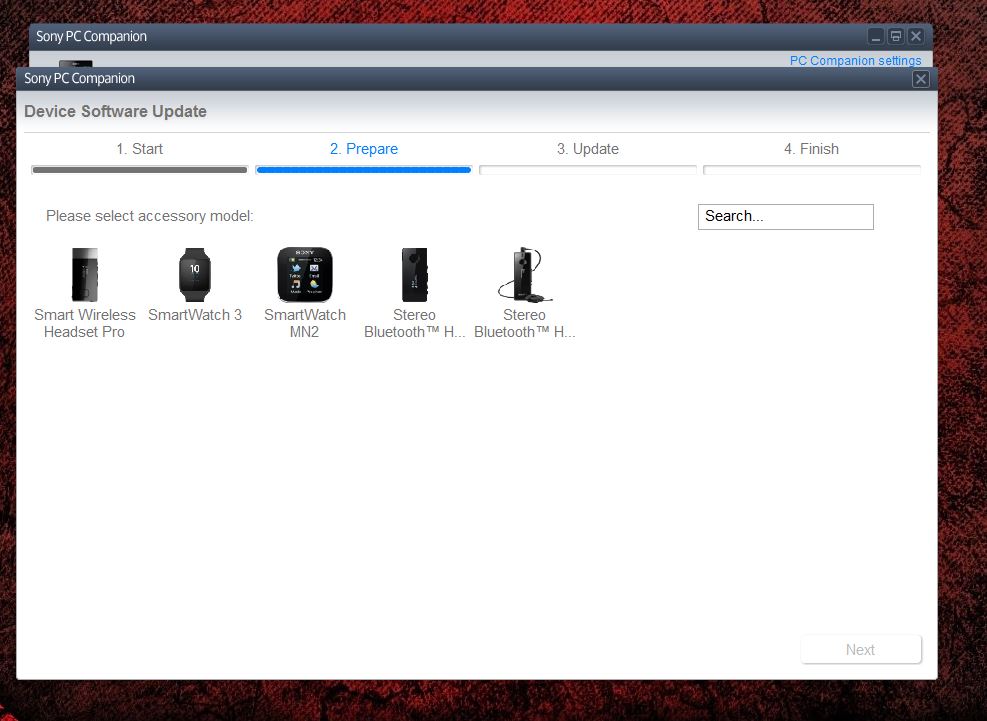Focus the Search... accessory field
987x721 pixels.
[x=785, y=216]
